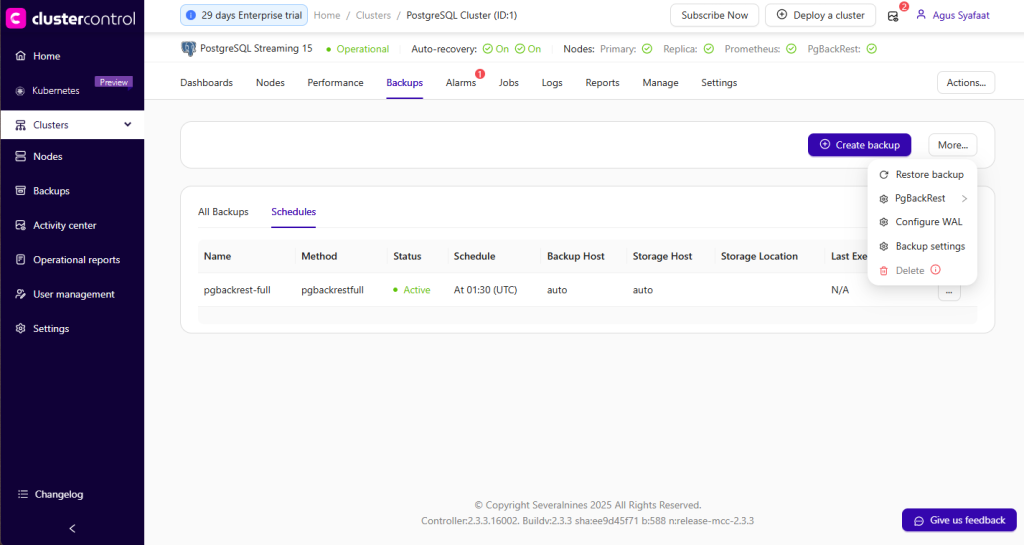This screenshot has height=545, width=1024.
Task: Collapse the left sidebar with arrow
Action: click(x=72, y=528)
